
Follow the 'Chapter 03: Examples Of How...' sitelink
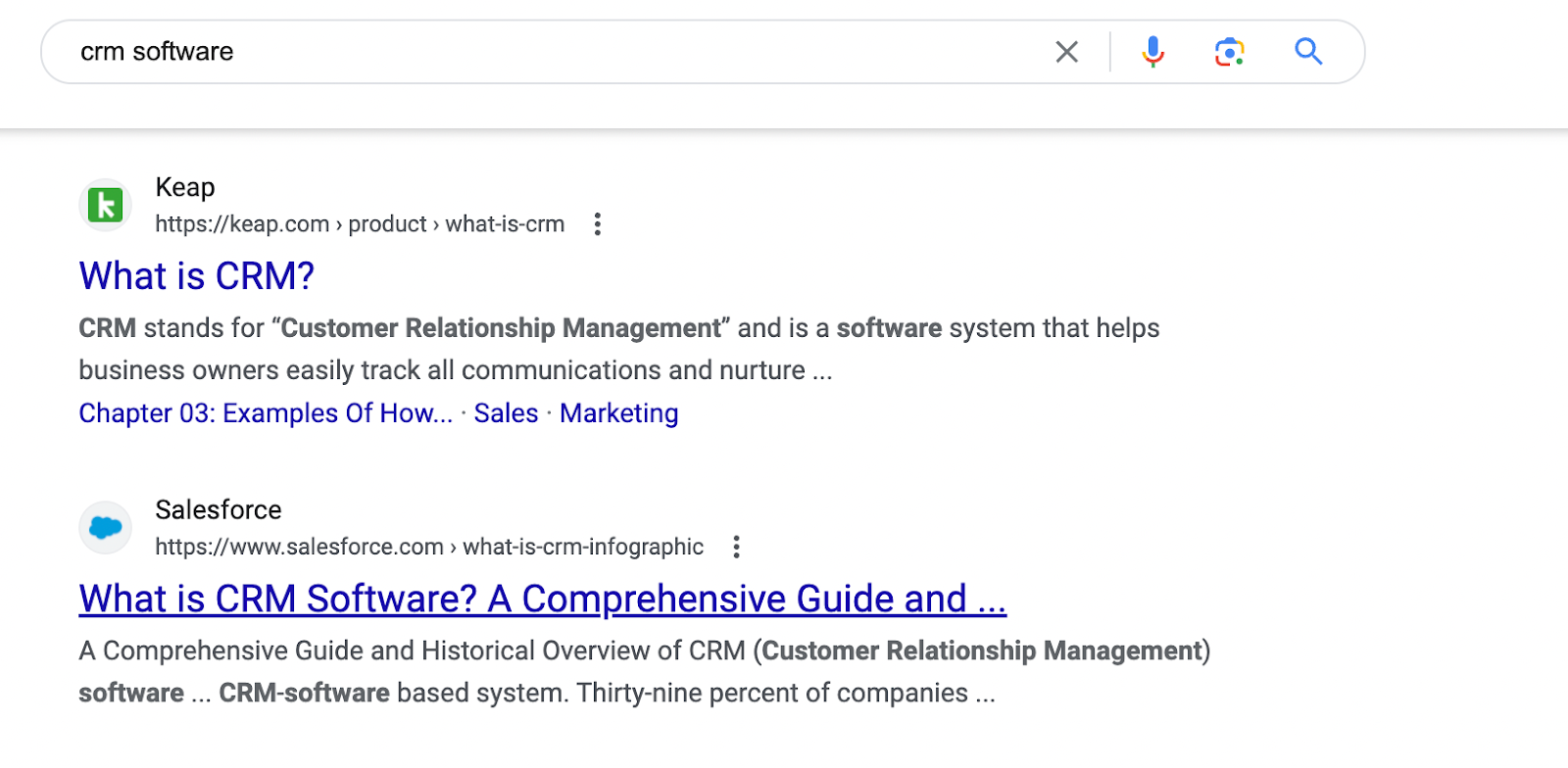click(x=266, y=413)
